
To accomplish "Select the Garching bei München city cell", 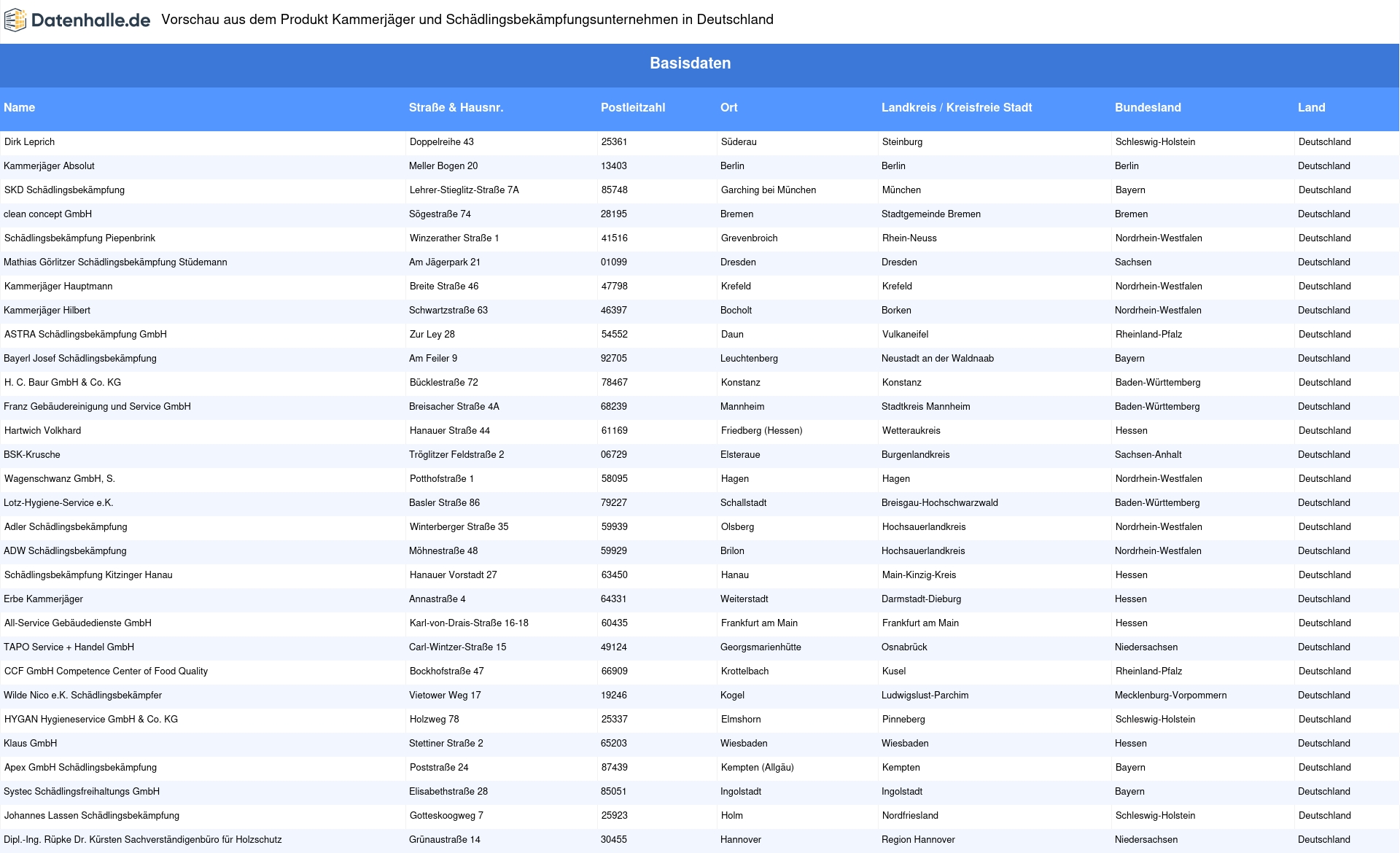I will (769, 190).
